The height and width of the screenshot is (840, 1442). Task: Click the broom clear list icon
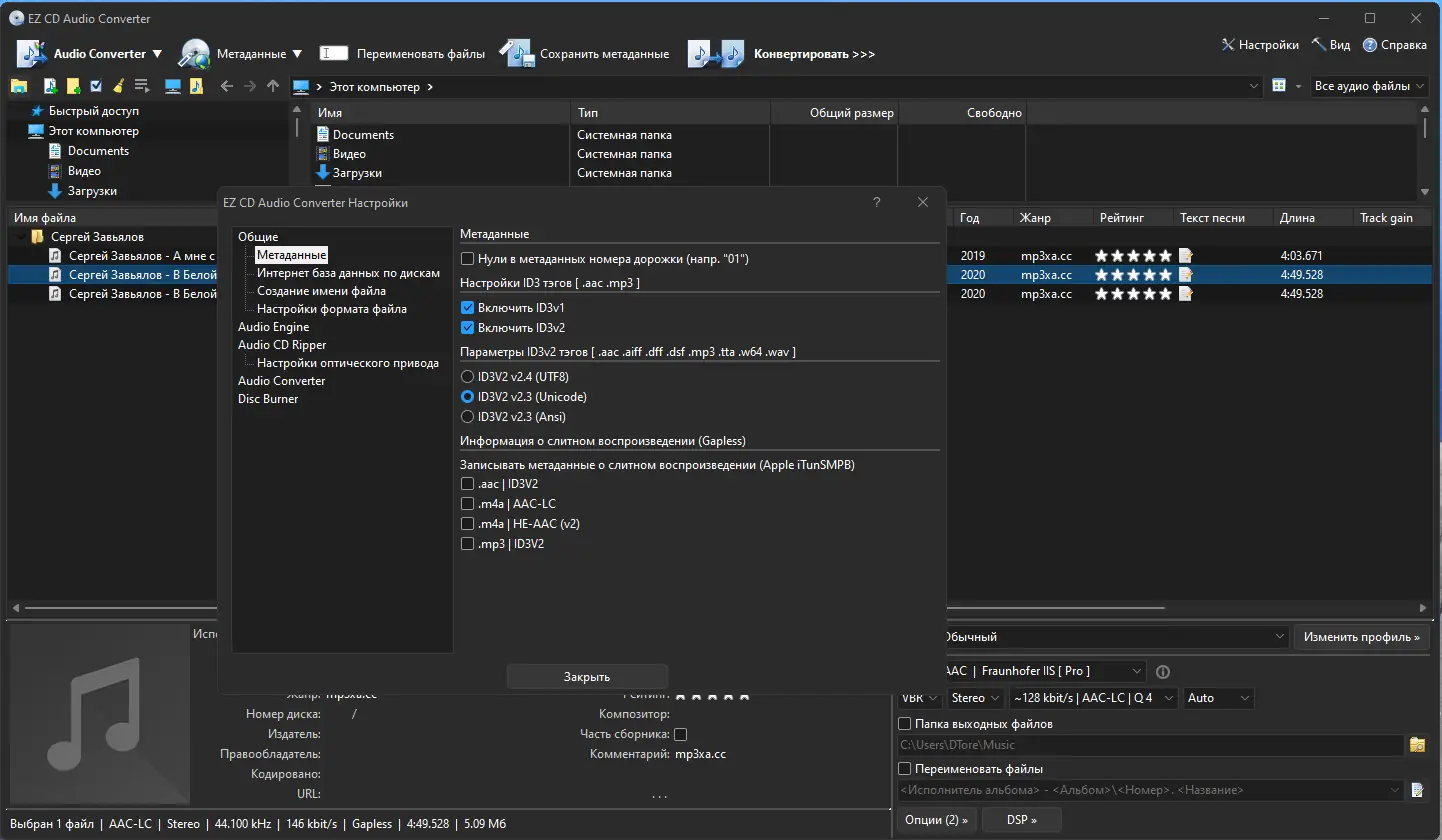click(118, 87)
